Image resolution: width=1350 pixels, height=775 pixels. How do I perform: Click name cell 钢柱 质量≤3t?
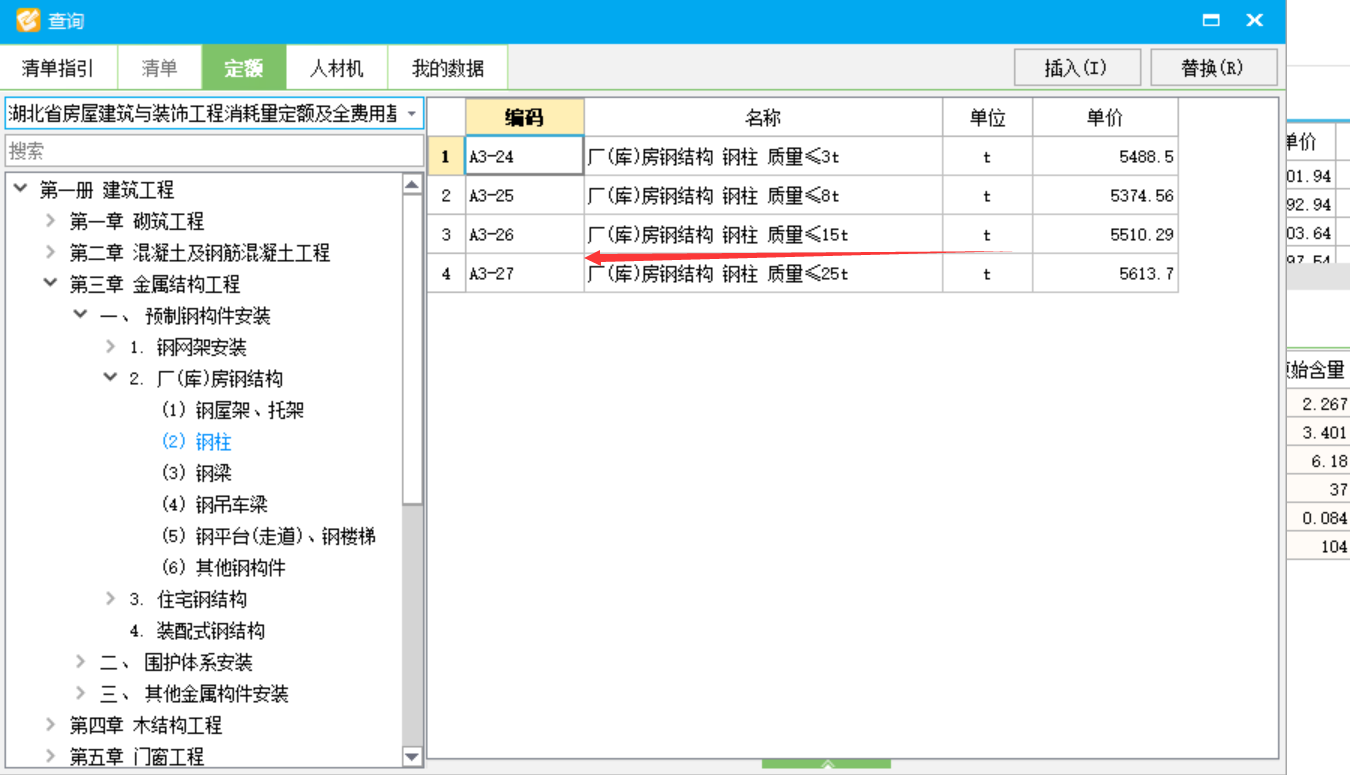[763, 156]
